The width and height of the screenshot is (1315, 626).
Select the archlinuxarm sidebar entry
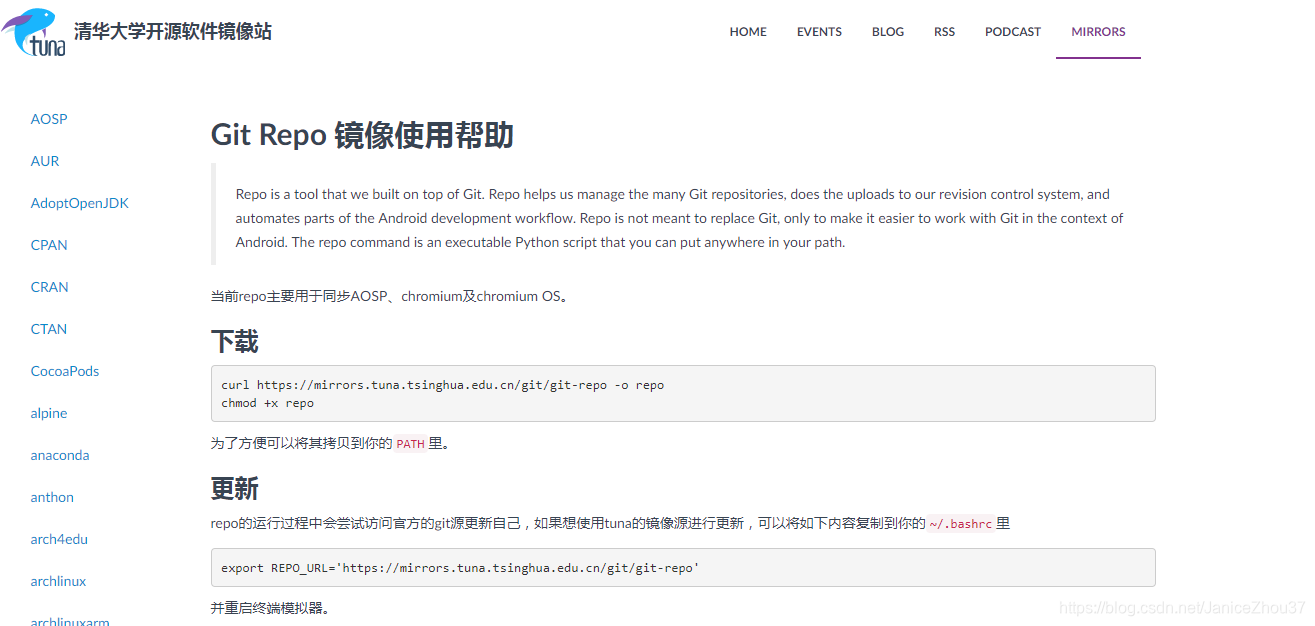pyautogui.click(x=70, y=621)
